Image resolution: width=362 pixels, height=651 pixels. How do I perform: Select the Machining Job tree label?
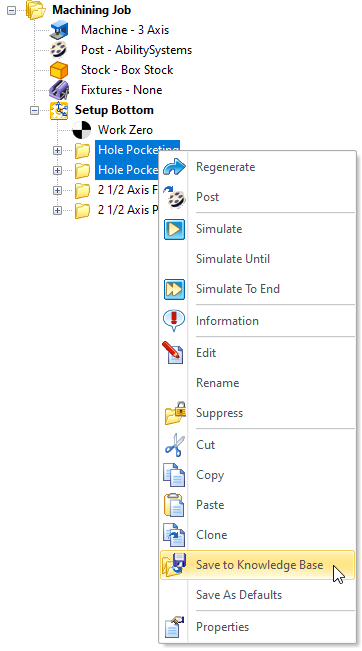91,10
